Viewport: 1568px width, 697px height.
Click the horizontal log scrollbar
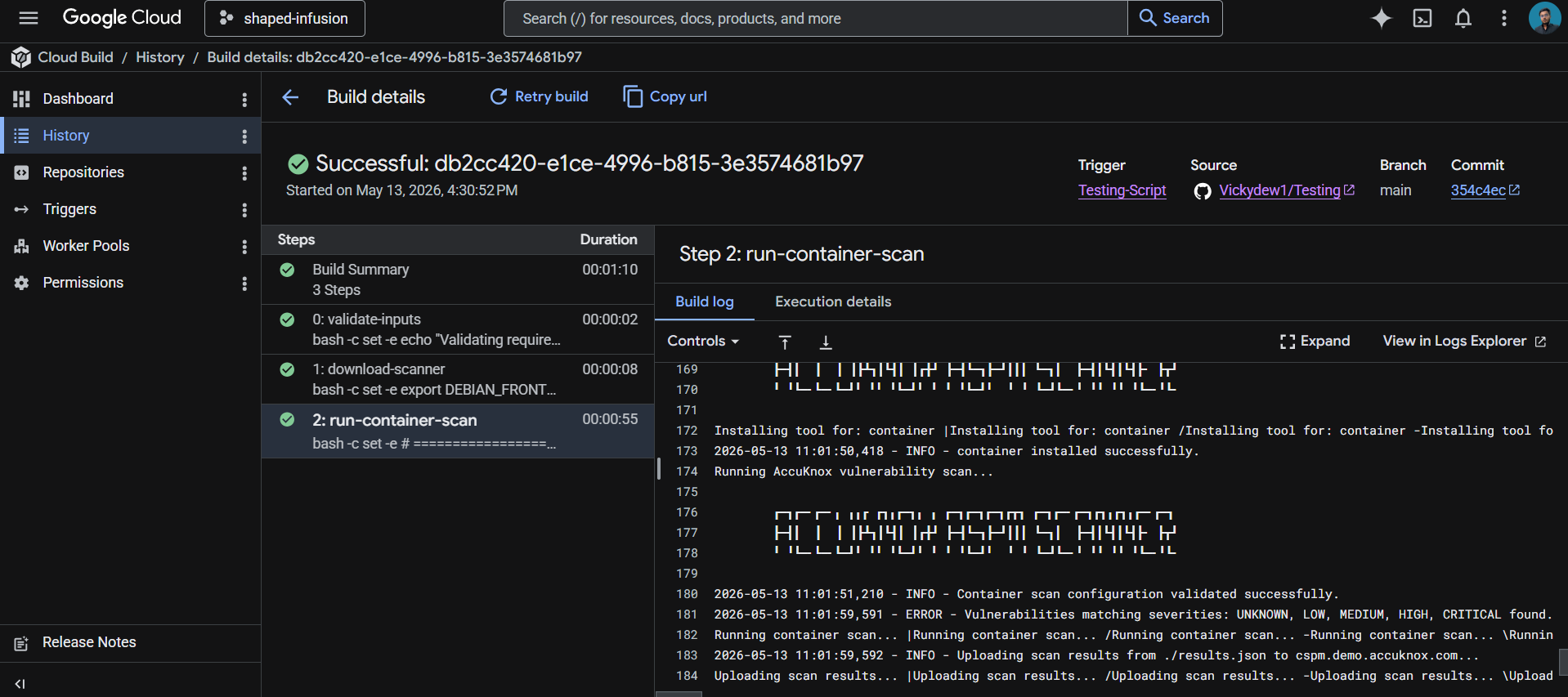point(679,694)
